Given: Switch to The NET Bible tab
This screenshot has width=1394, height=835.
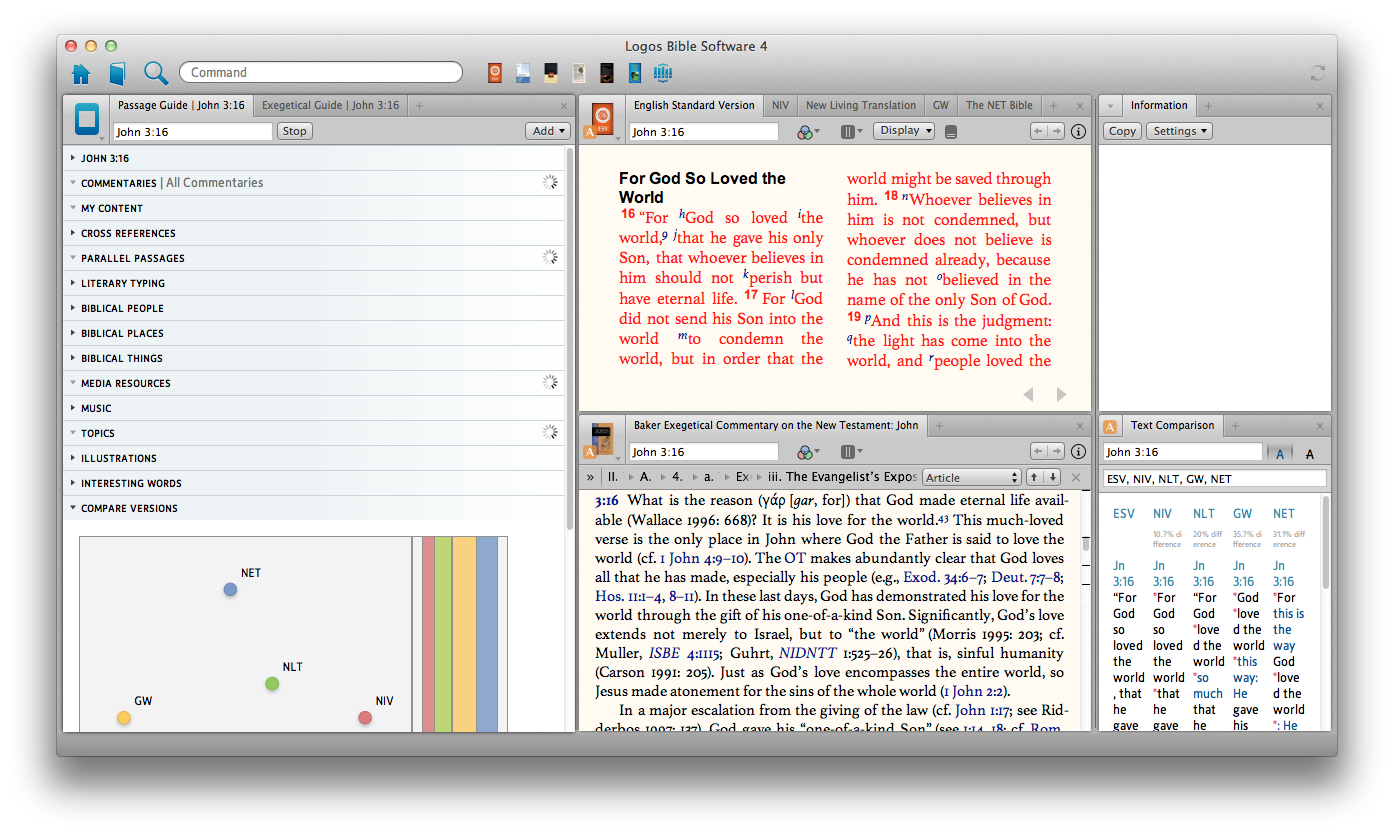Looking at the screenshot, I should tap(999, 105).
